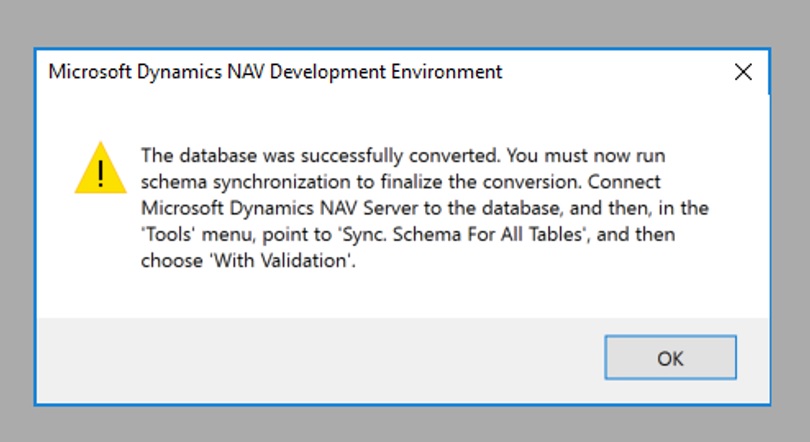
Task: Click the word 'Microsoft' in the title bar
Action: pos(89,72)
